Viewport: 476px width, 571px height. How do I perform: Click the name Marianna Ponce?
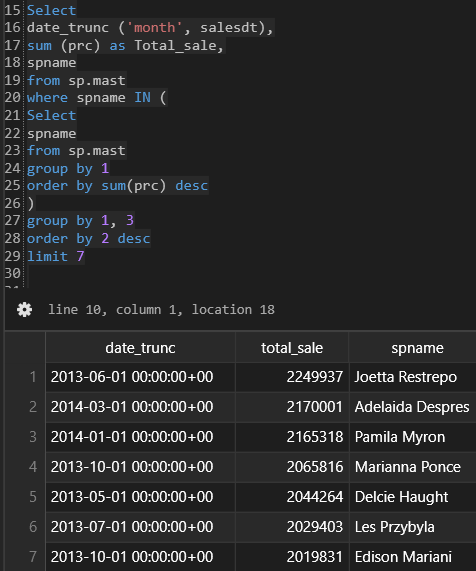tap(408, 467)
